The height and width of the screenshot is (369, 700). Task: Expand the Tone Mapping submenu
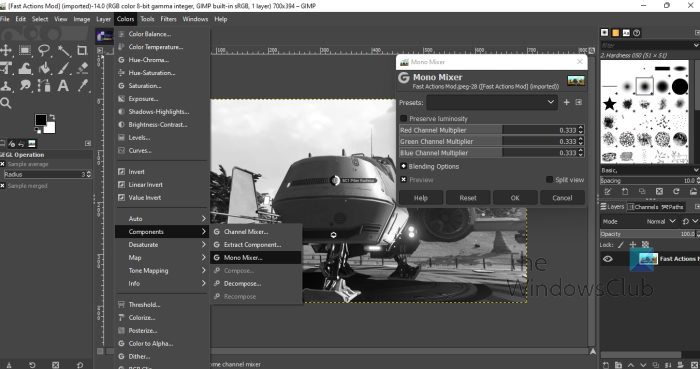click(x=162, y=270)
